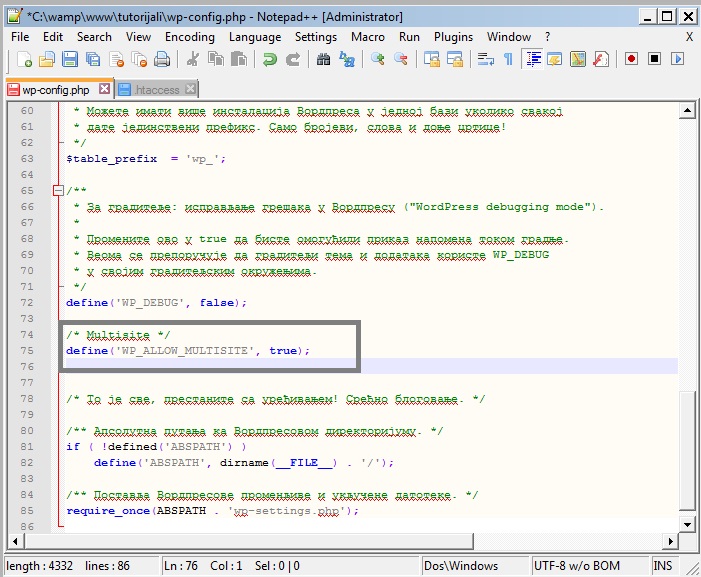Image resolution: width=701 pixels, height=577 pixels.
Task: Toggle Word Wrap toolbar button
Action: click(486, 60)
